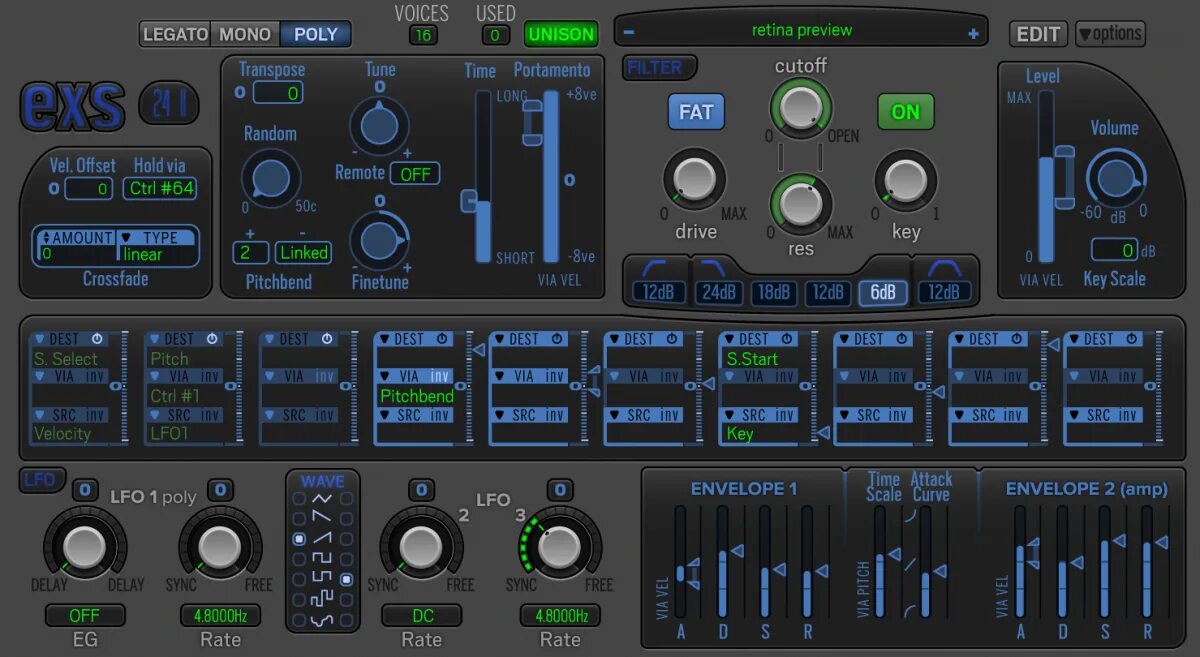The width and height of the screenshot is (1200, 657).
Task: Click the LFO section label button
Action: tap(40, 480)
